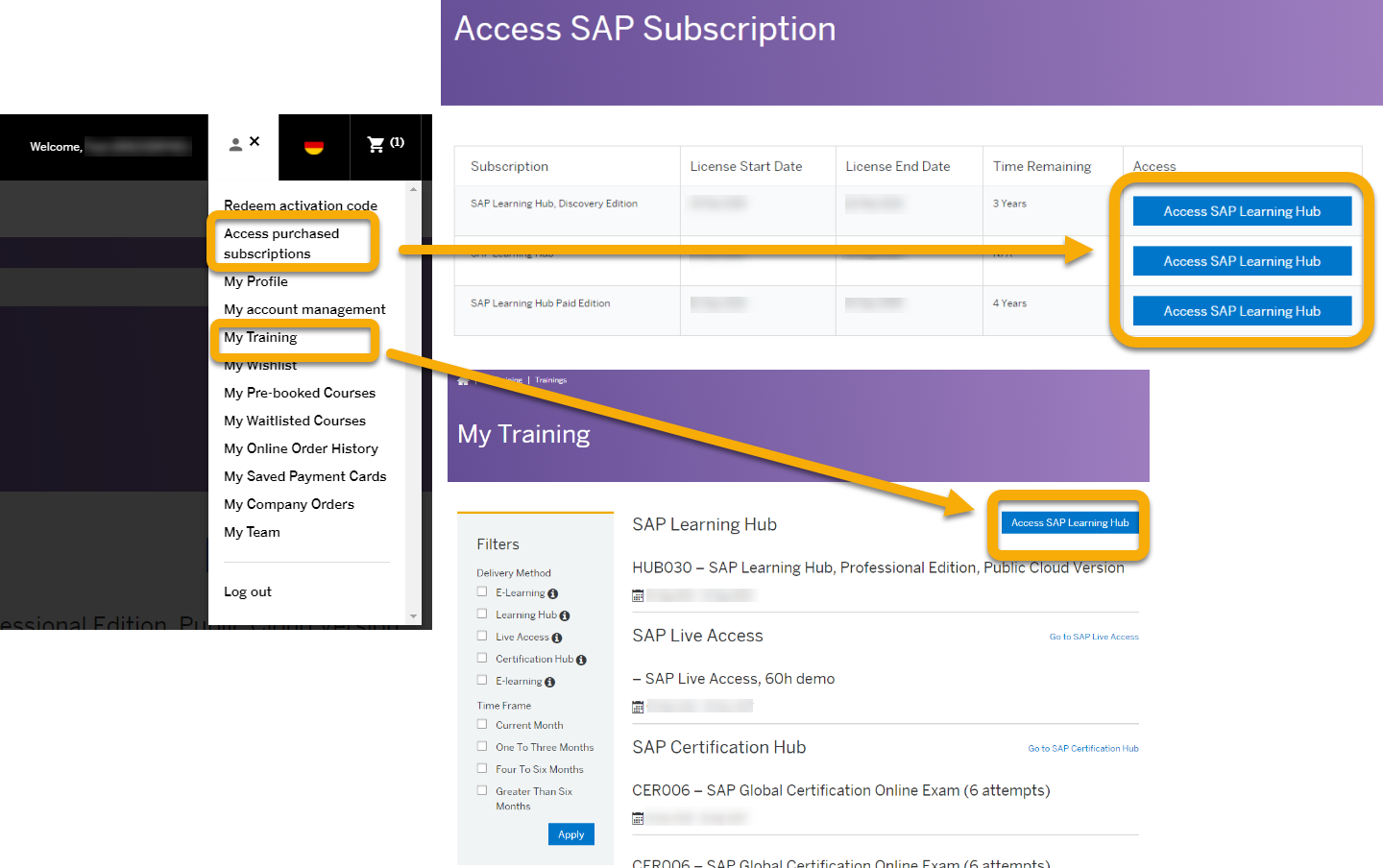Viewport: 1383px width, 868px height.
Task: Show info icon beside E-learning below Certification Hub
Action: click(550, 682)
